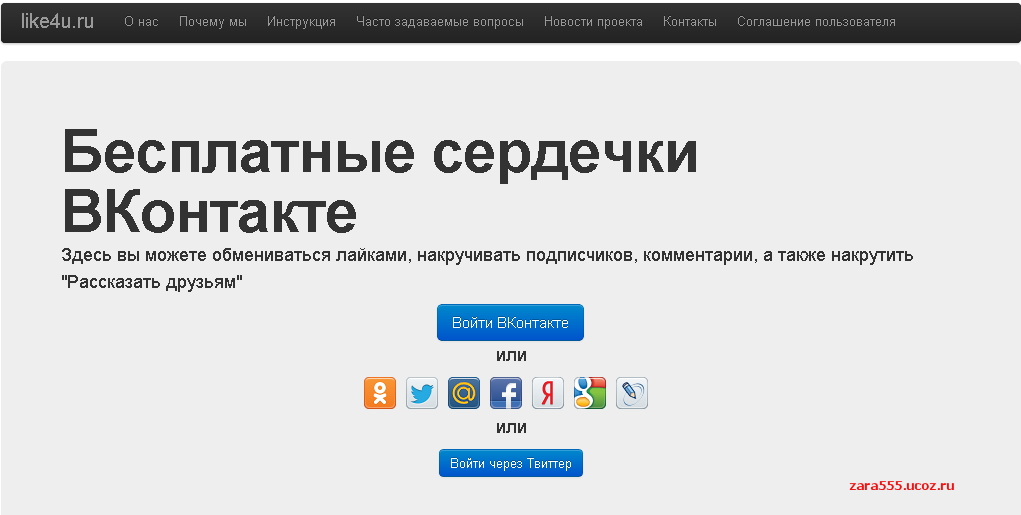Click the Twitter bird login icon

pos(422,393)
